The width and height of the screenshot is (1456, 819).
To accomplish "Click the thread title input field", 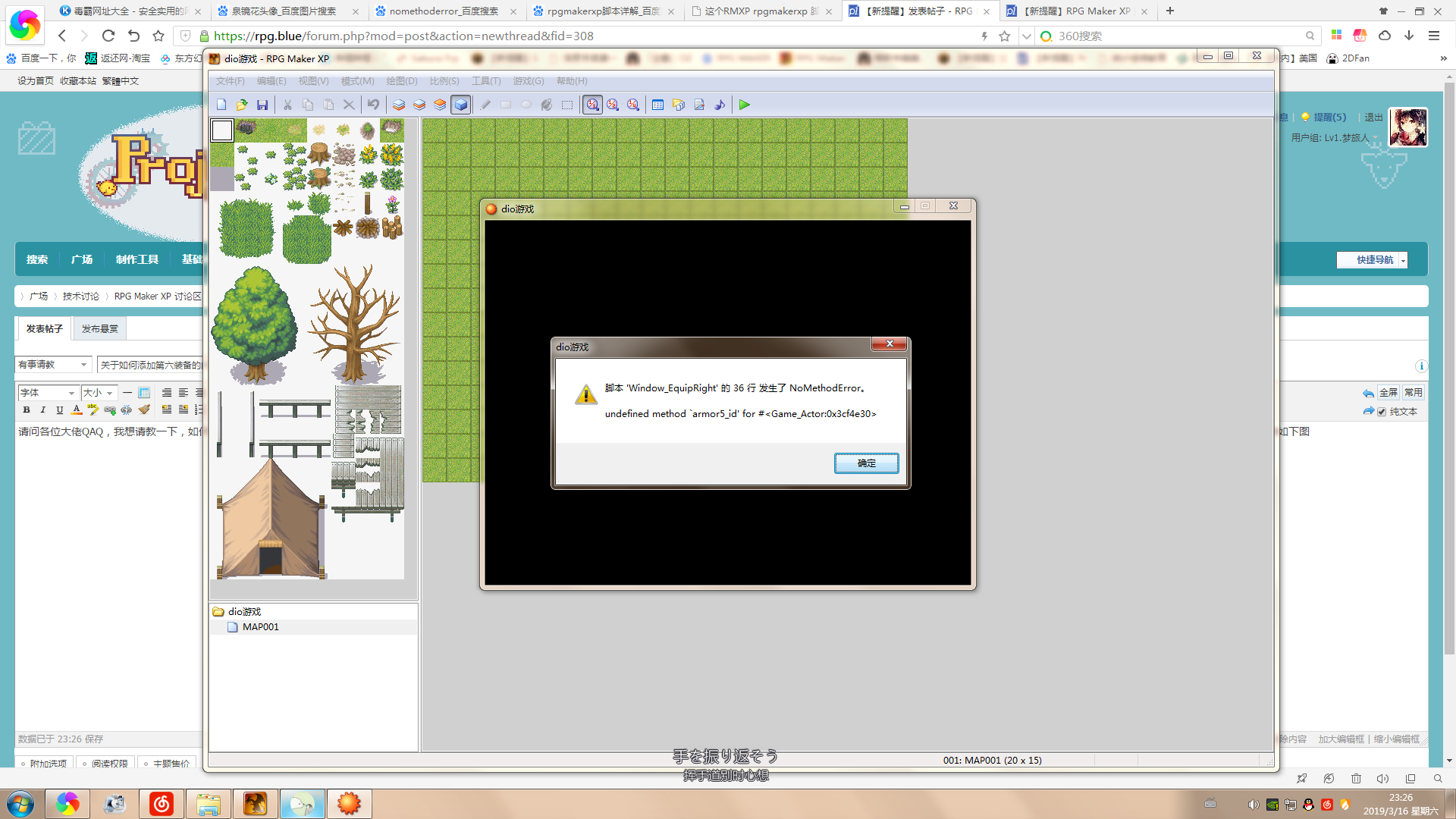I will pyautogui.click(x=150, y=365).
